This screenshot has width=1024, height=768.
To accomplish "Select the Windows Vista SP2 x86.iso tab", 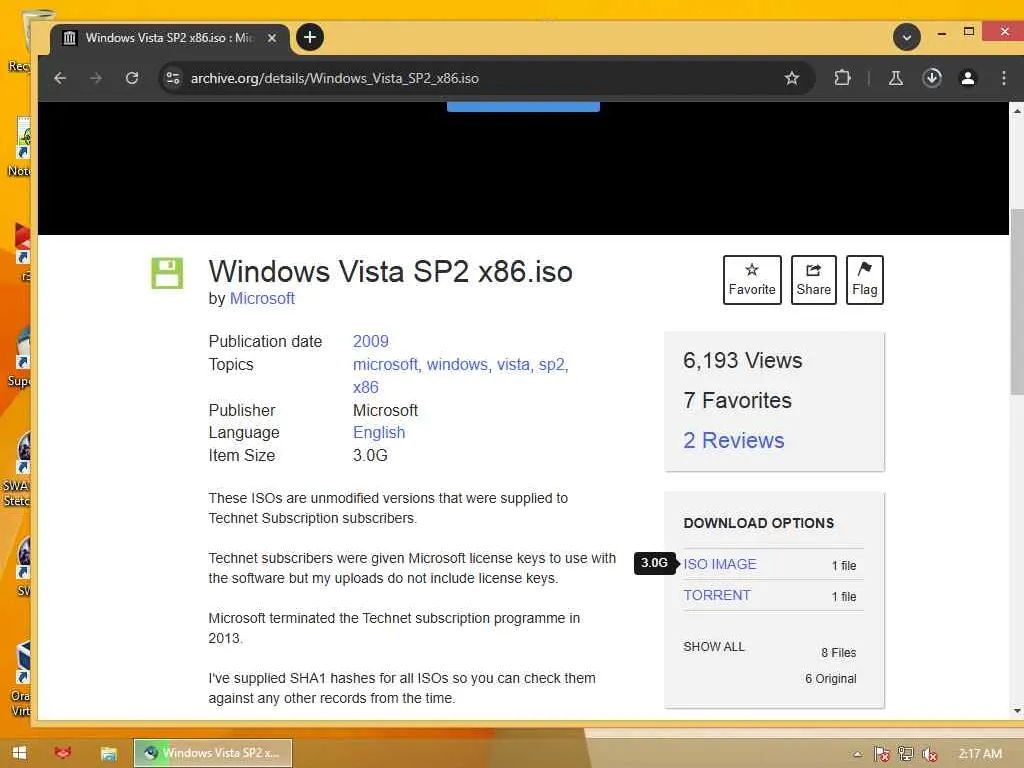I will [x=170, y=38].
